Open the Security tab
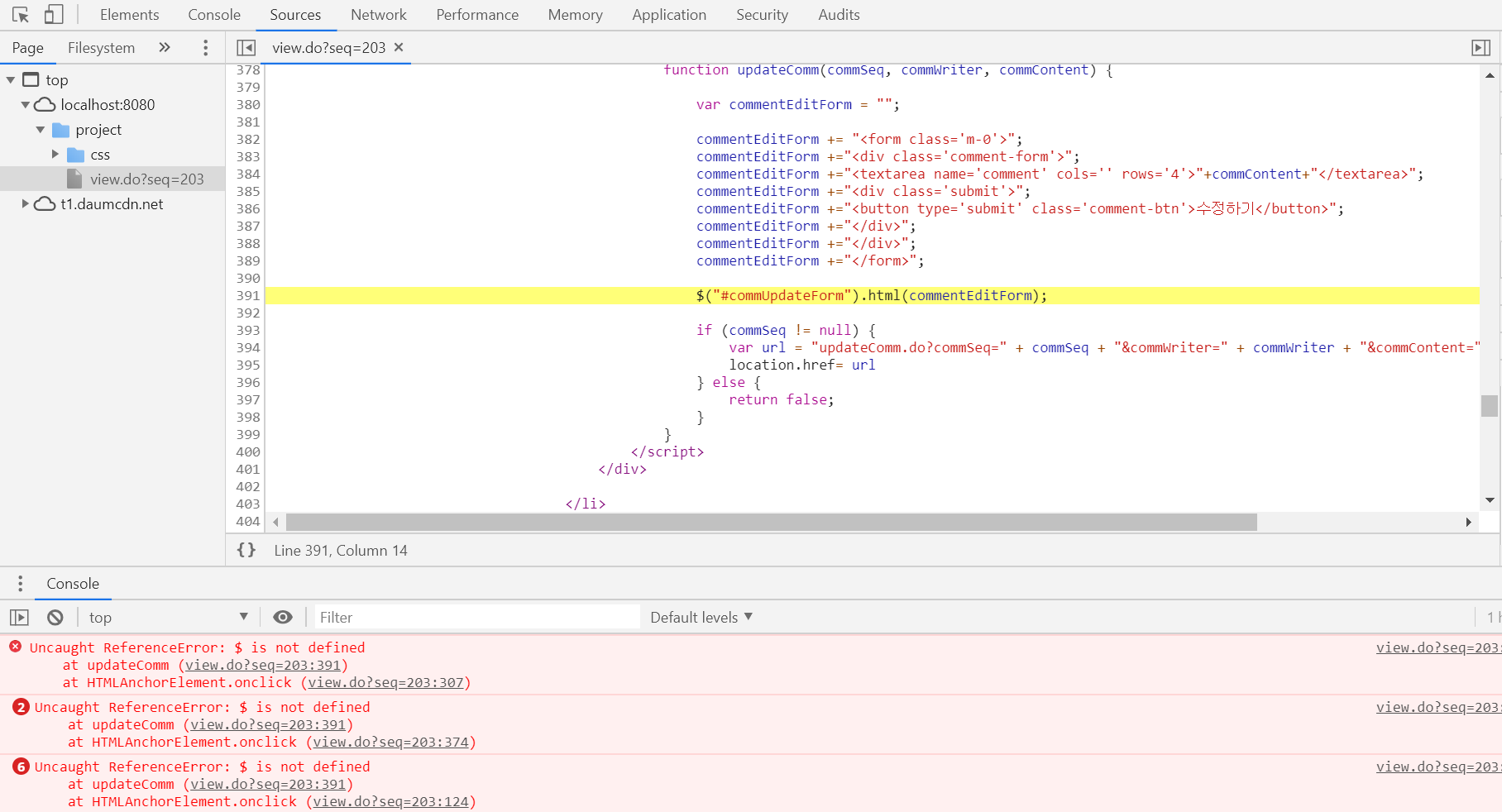The height and width of the screenshot is (812, 1502). (x=762, y=15)
